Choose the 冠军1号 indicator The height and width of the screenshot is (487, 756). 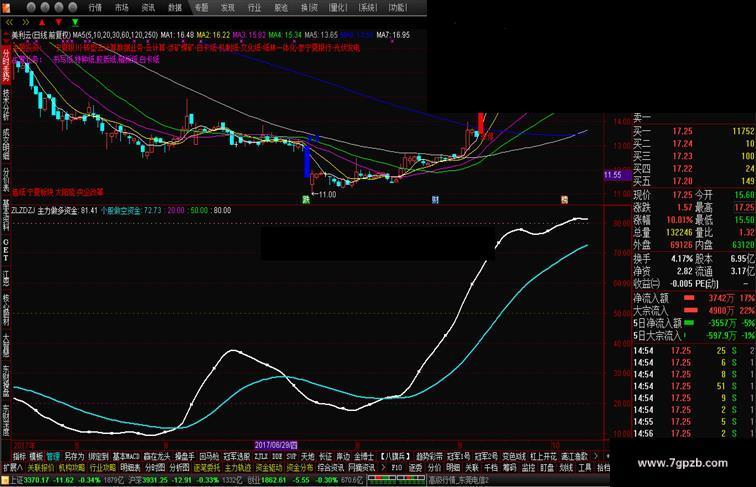tap(458, 456)
